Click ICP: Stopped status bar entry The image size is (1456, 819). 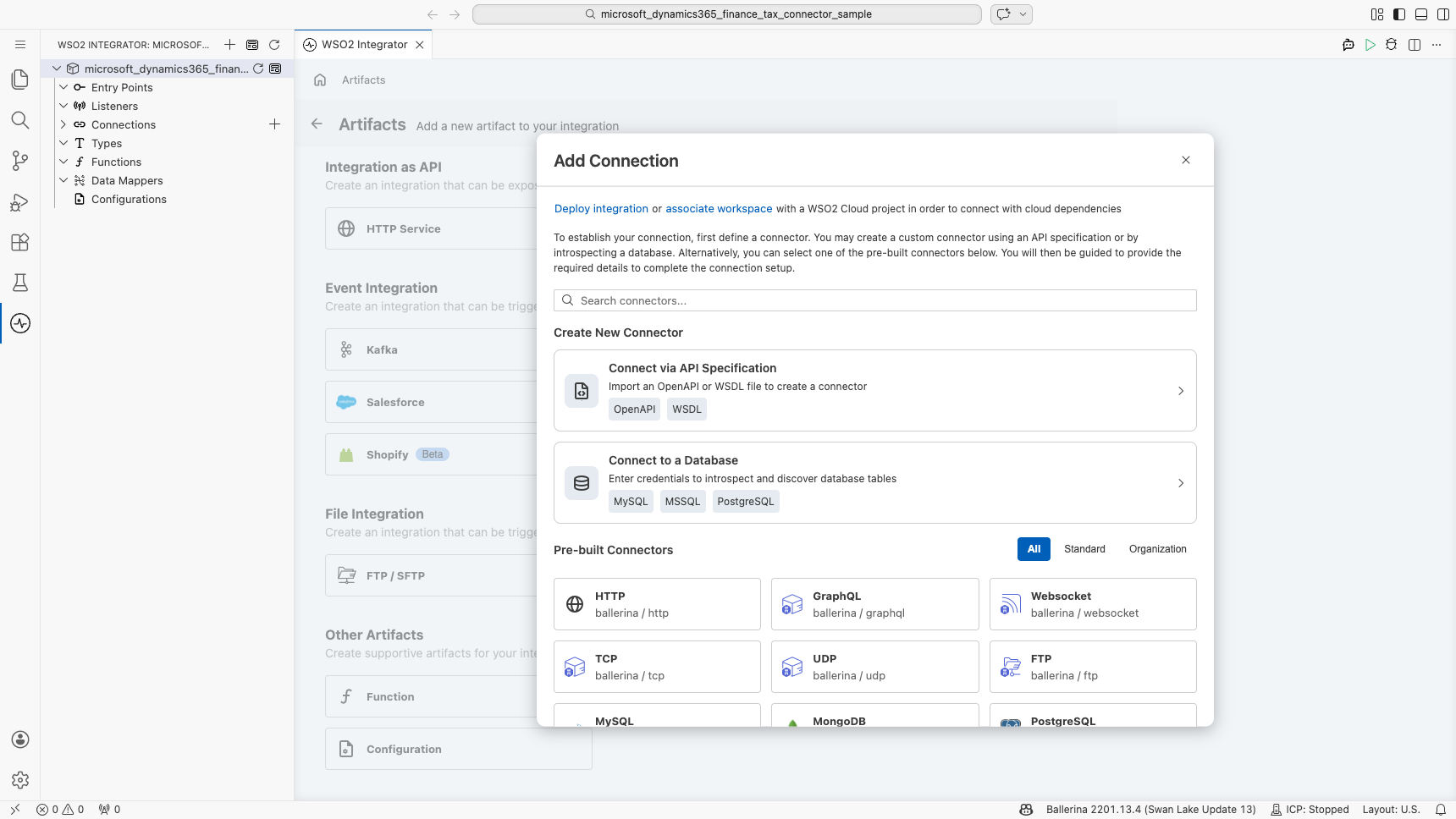click(1310, 810)
